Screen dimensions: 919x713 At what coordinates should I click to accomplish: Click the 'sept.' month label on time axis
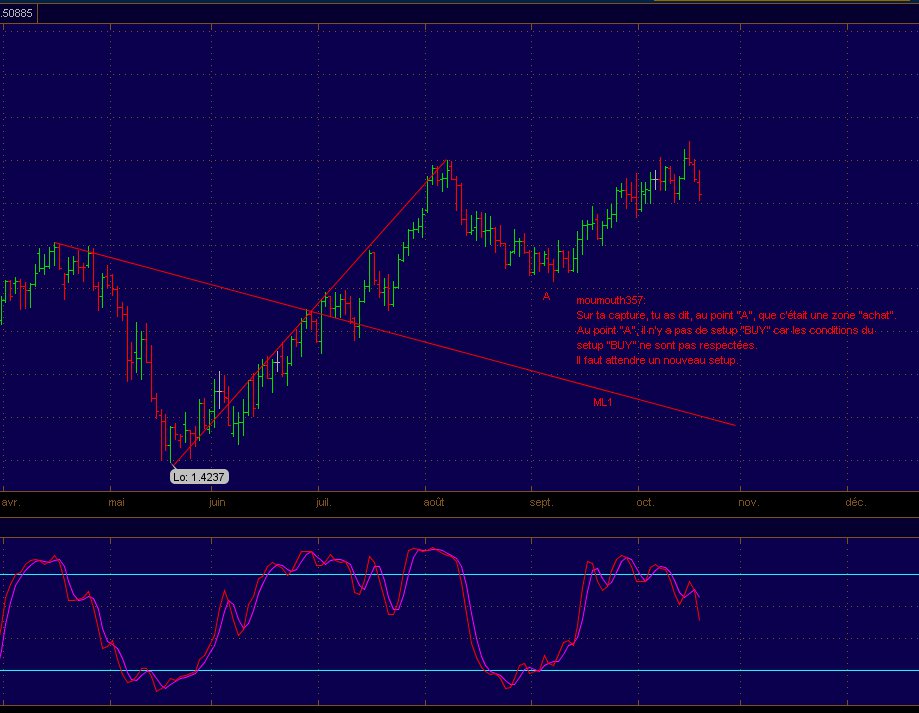tap(541, 503)
